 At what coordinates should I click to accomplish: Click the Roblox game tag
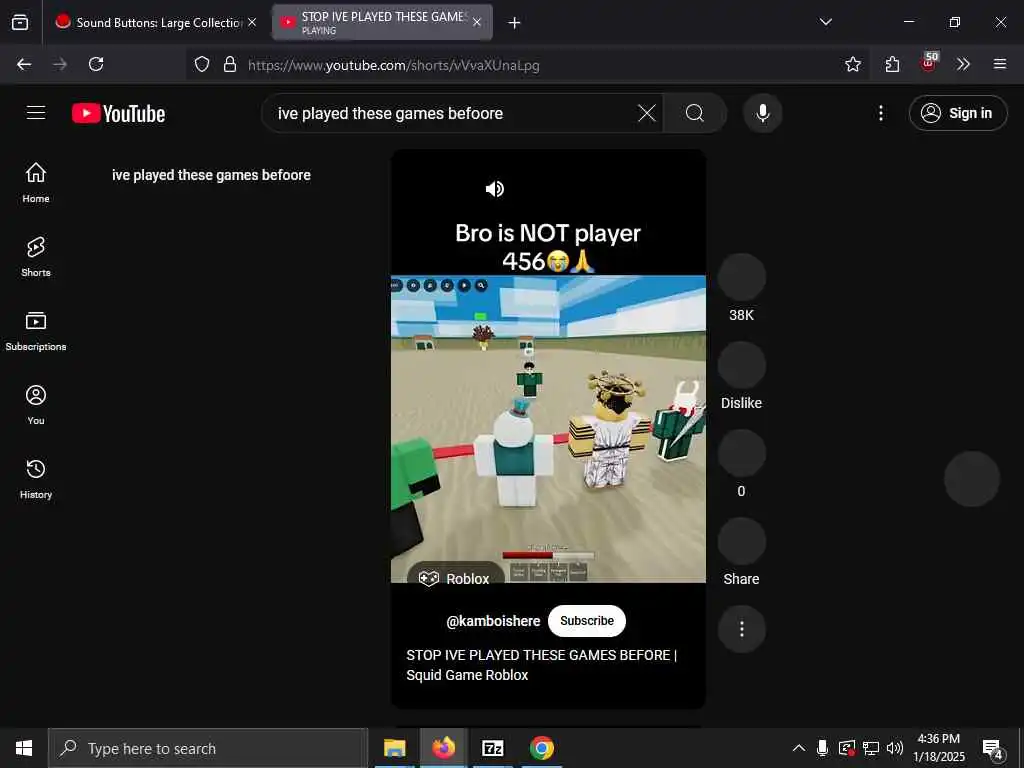coord(456,579)
